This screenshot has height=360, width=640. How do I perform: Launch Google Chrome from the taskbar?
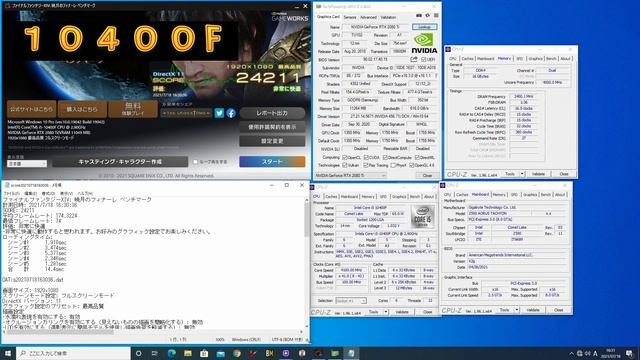pyautogui.click(x=237, y=353)
